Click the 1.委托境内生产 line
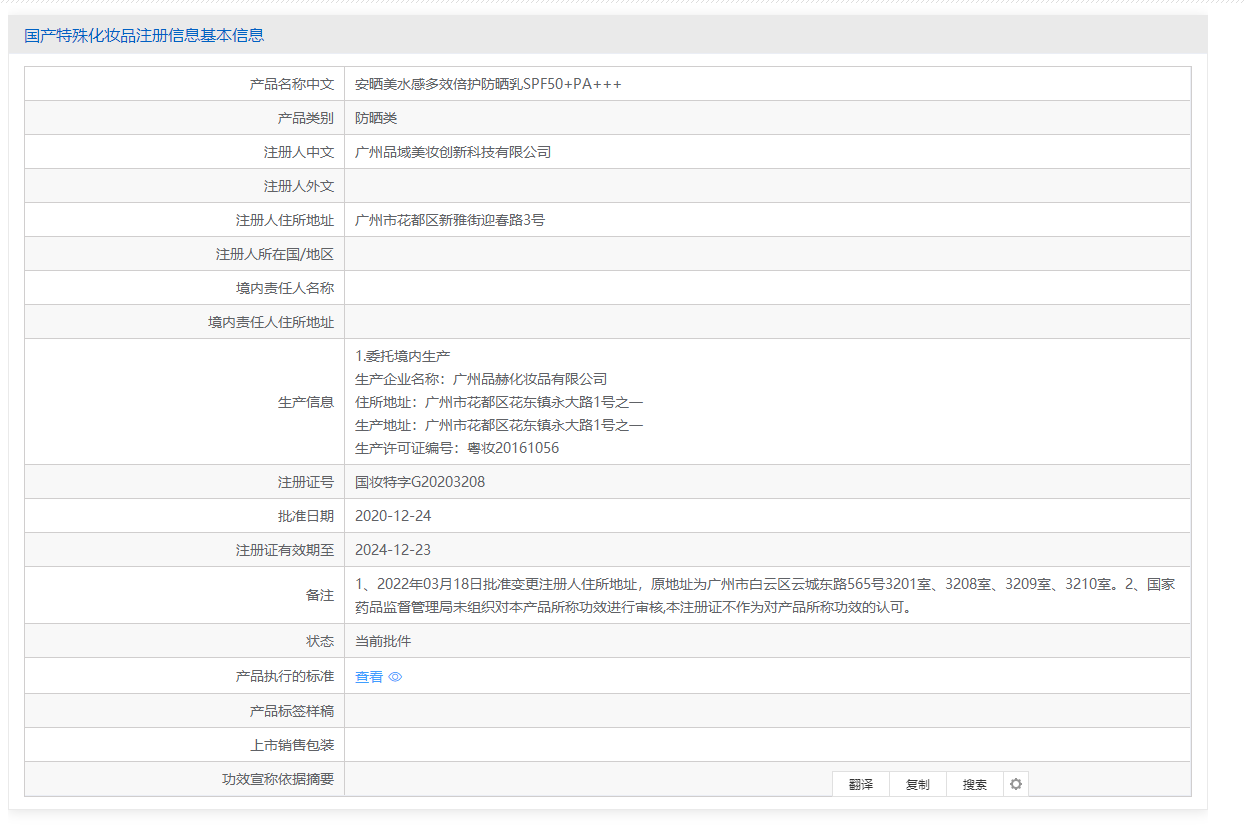Viewport: 1245px width, 834px height. coord(403,356)
